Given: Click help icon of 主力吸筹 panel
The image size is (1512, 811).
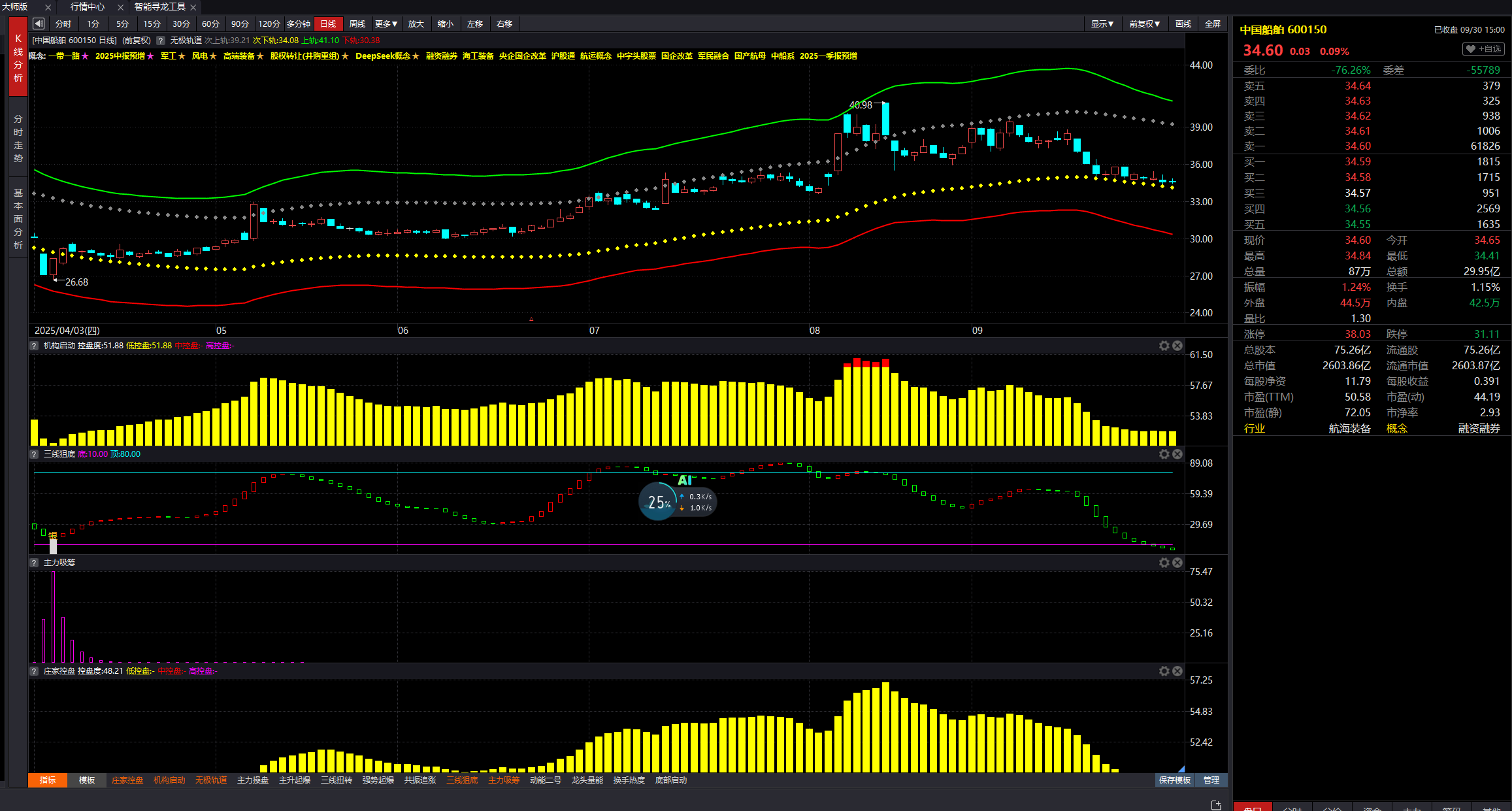Looking at the screenshot, I should [x=34, y=563].
